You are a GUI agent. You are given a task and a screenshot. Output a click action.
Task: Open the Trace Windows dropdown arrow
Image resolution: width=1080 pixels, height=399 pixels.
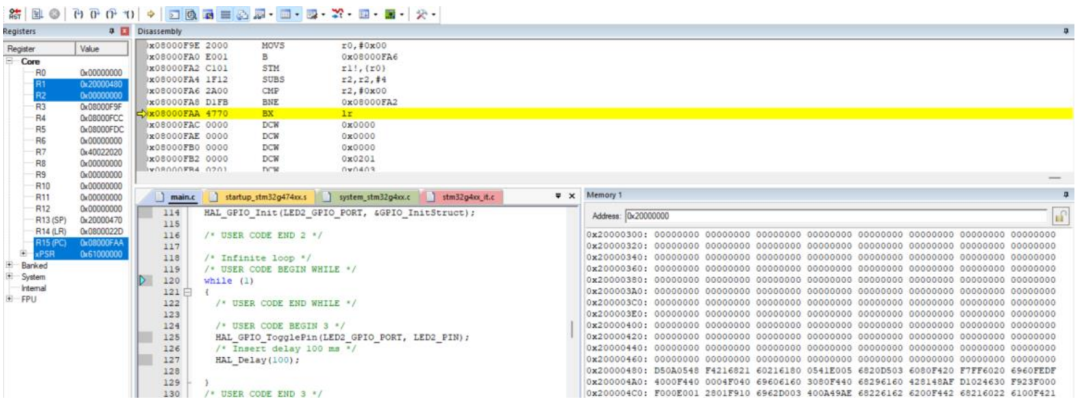[375, 13]
